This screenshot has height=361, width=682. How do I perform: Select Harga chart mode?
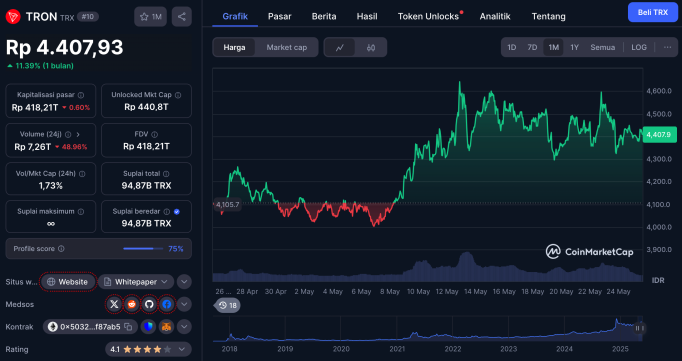coord(234,47)
